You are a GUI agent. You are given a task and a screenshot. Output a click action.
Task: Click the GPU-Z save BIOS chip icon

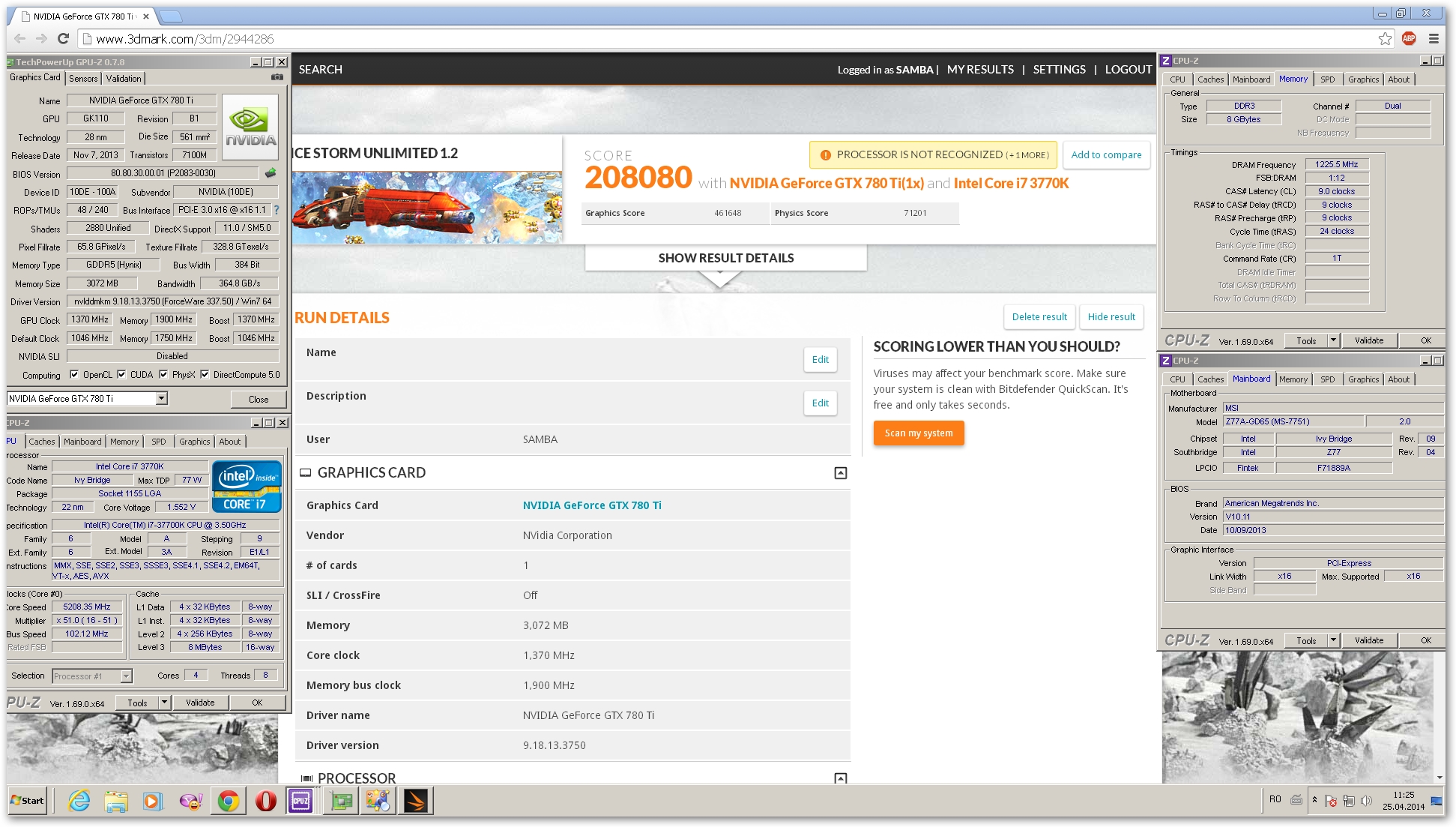tap(271, 173)
